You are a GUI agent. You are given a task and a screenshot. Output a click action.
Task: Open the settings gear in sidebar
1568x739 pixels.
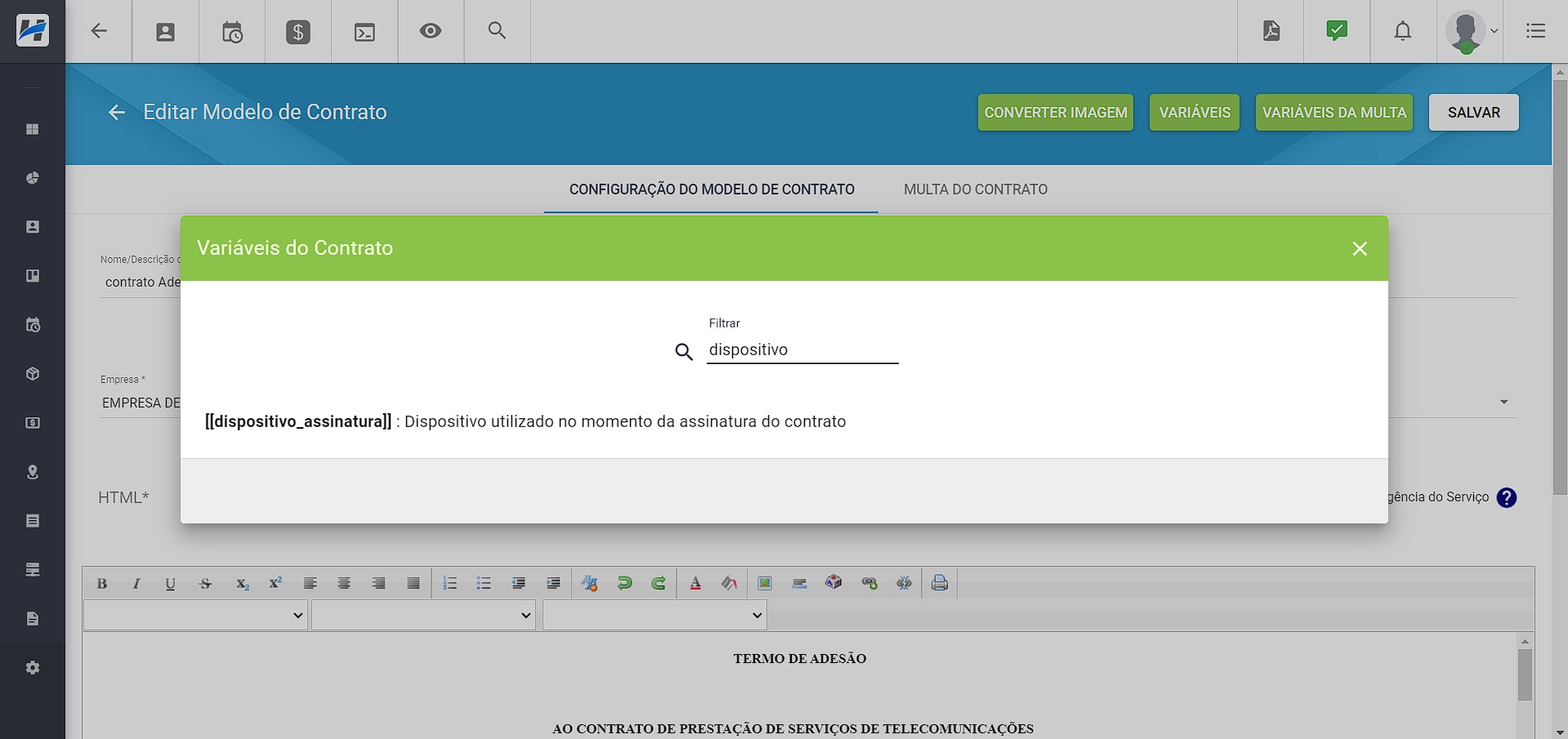pyautogui.click(x=33, y=668)
